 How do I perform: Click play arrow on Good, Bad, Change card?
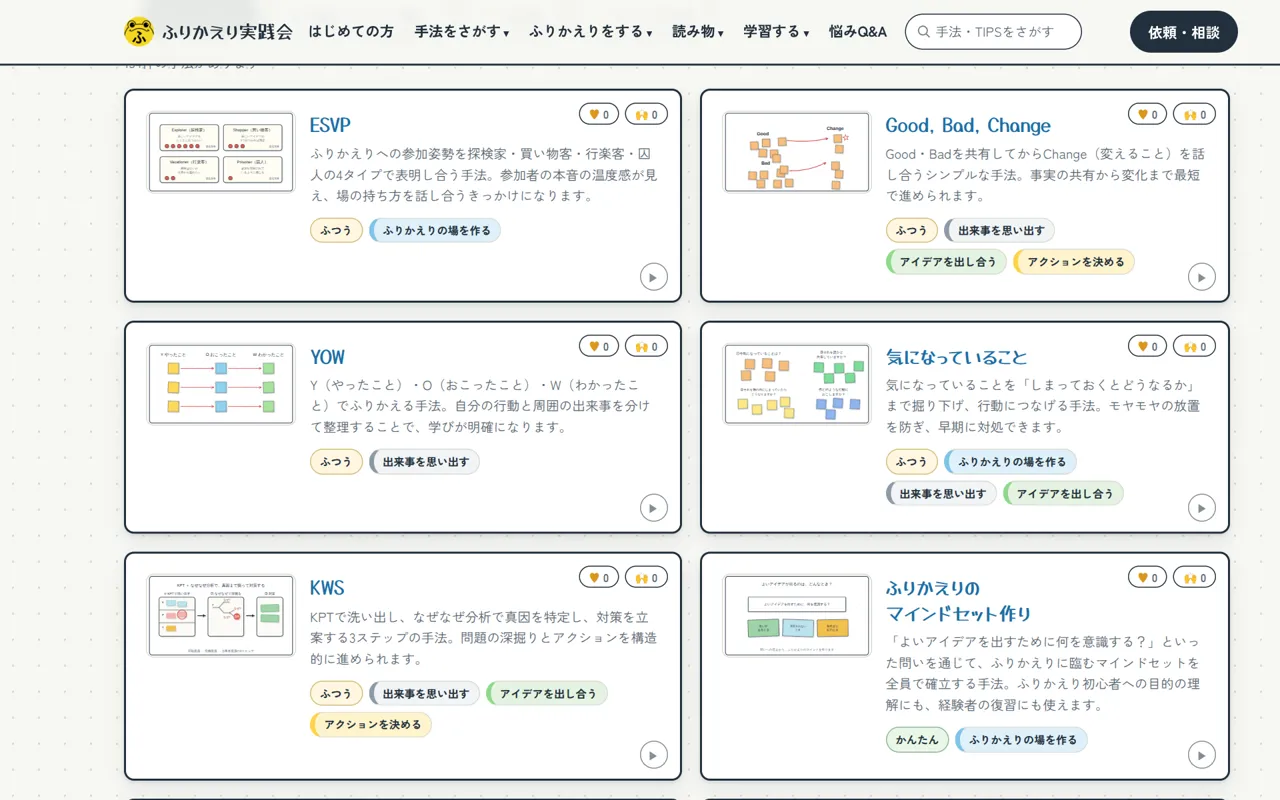click(1202, 277)
